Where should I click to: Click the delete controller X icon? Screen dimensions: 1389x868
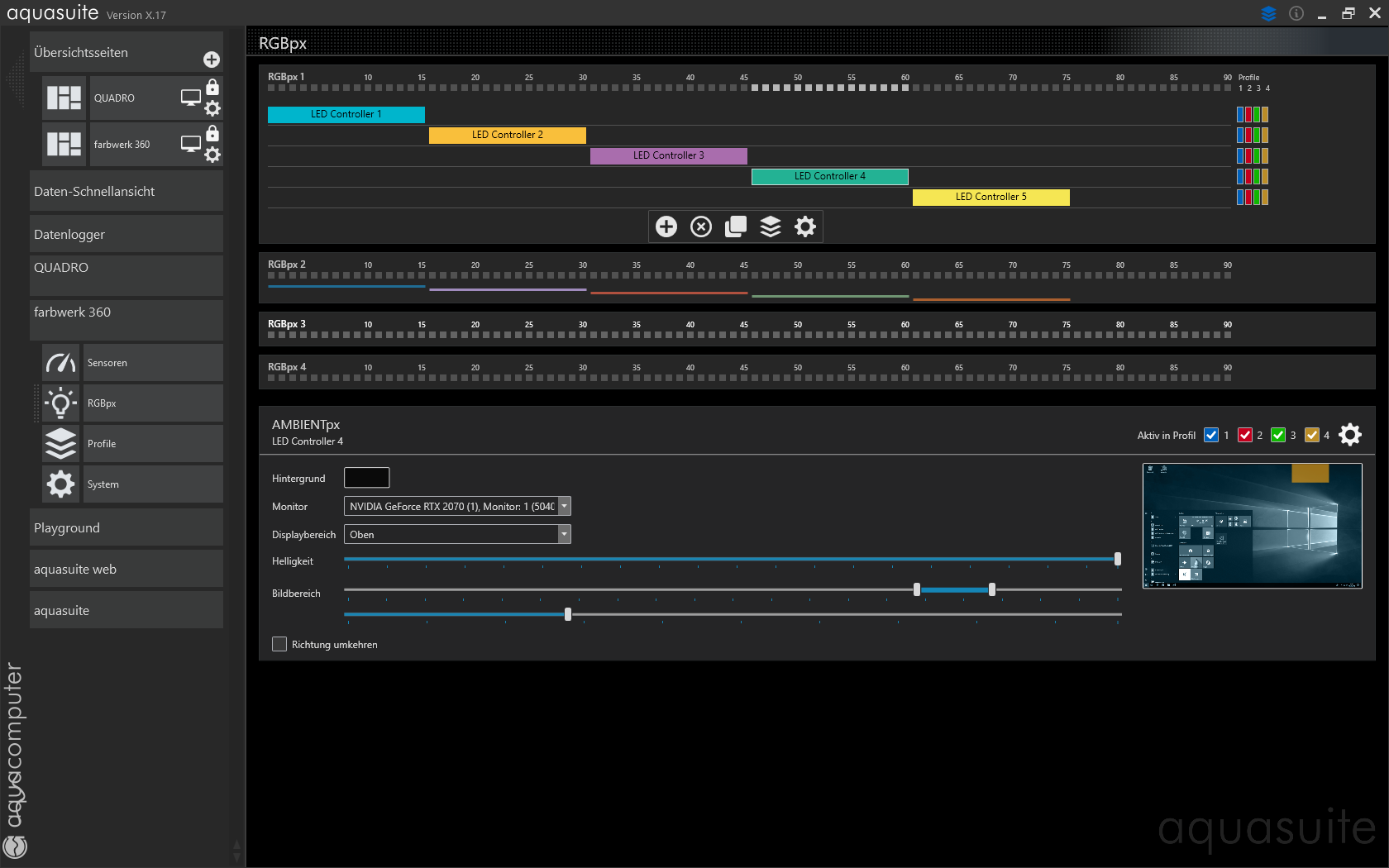pos(701,227)
